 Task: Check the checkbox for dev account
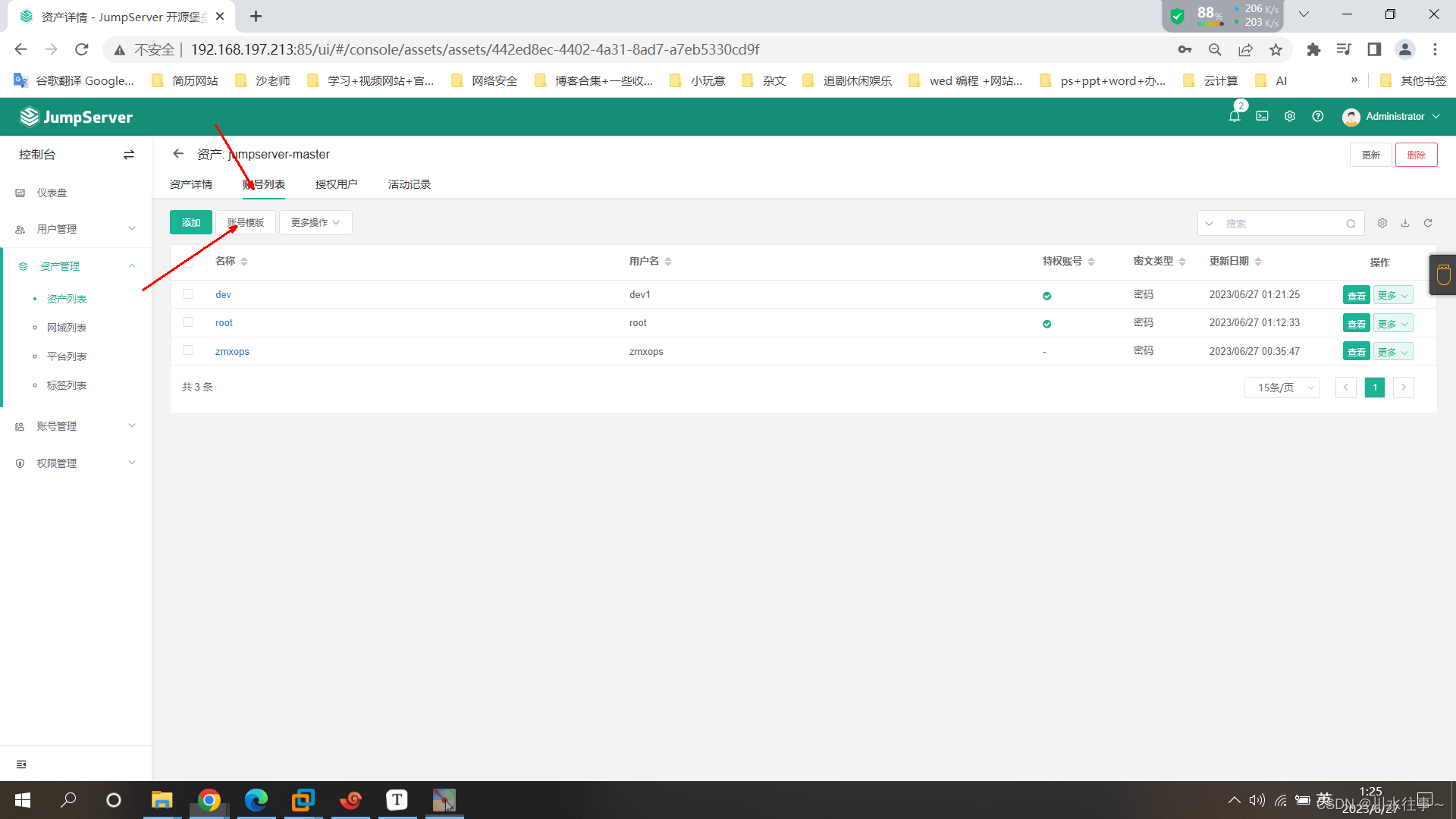[x=189, y=294]
